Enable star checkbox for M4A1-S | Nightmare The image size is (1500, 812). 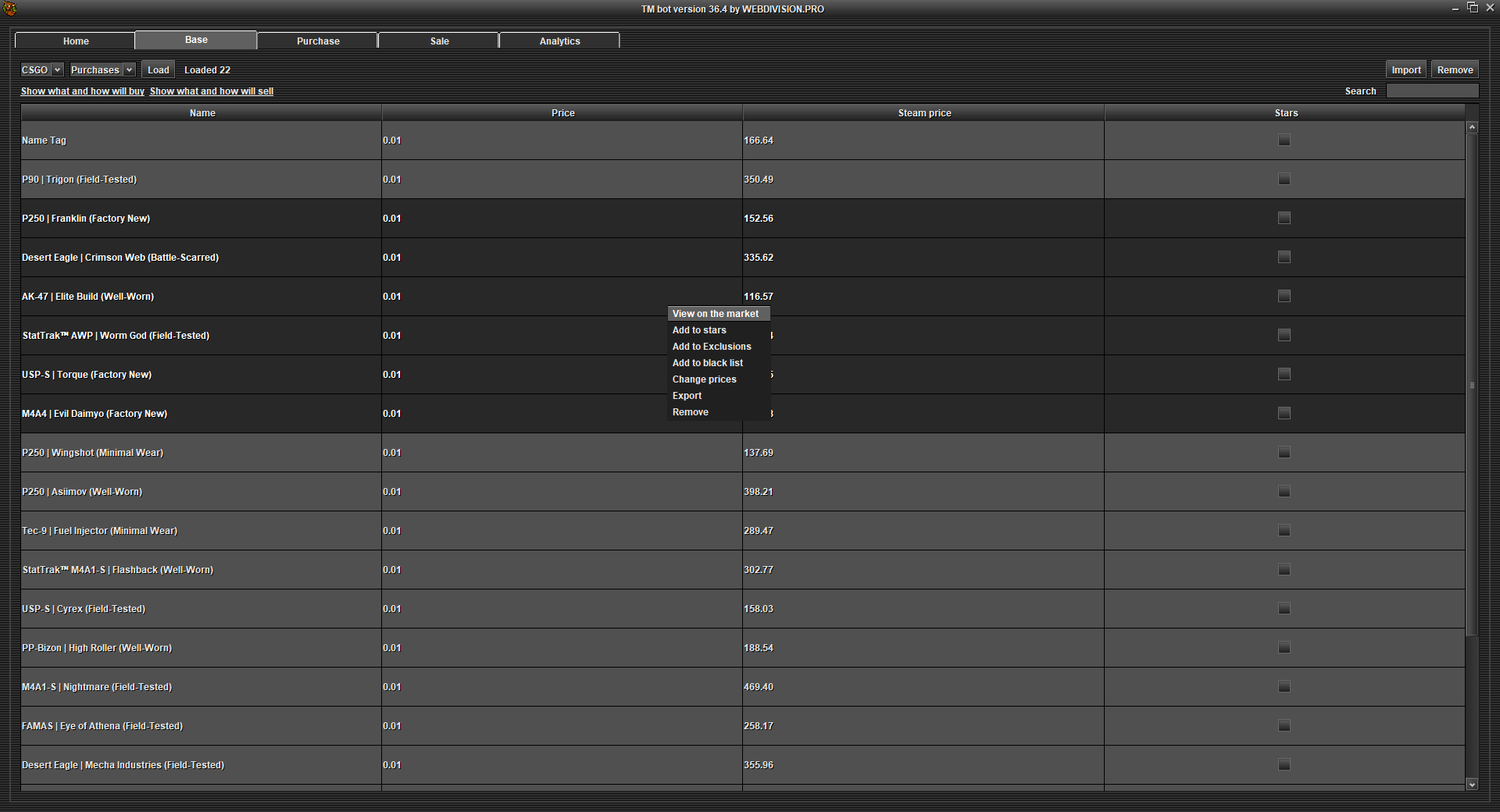1284,687
